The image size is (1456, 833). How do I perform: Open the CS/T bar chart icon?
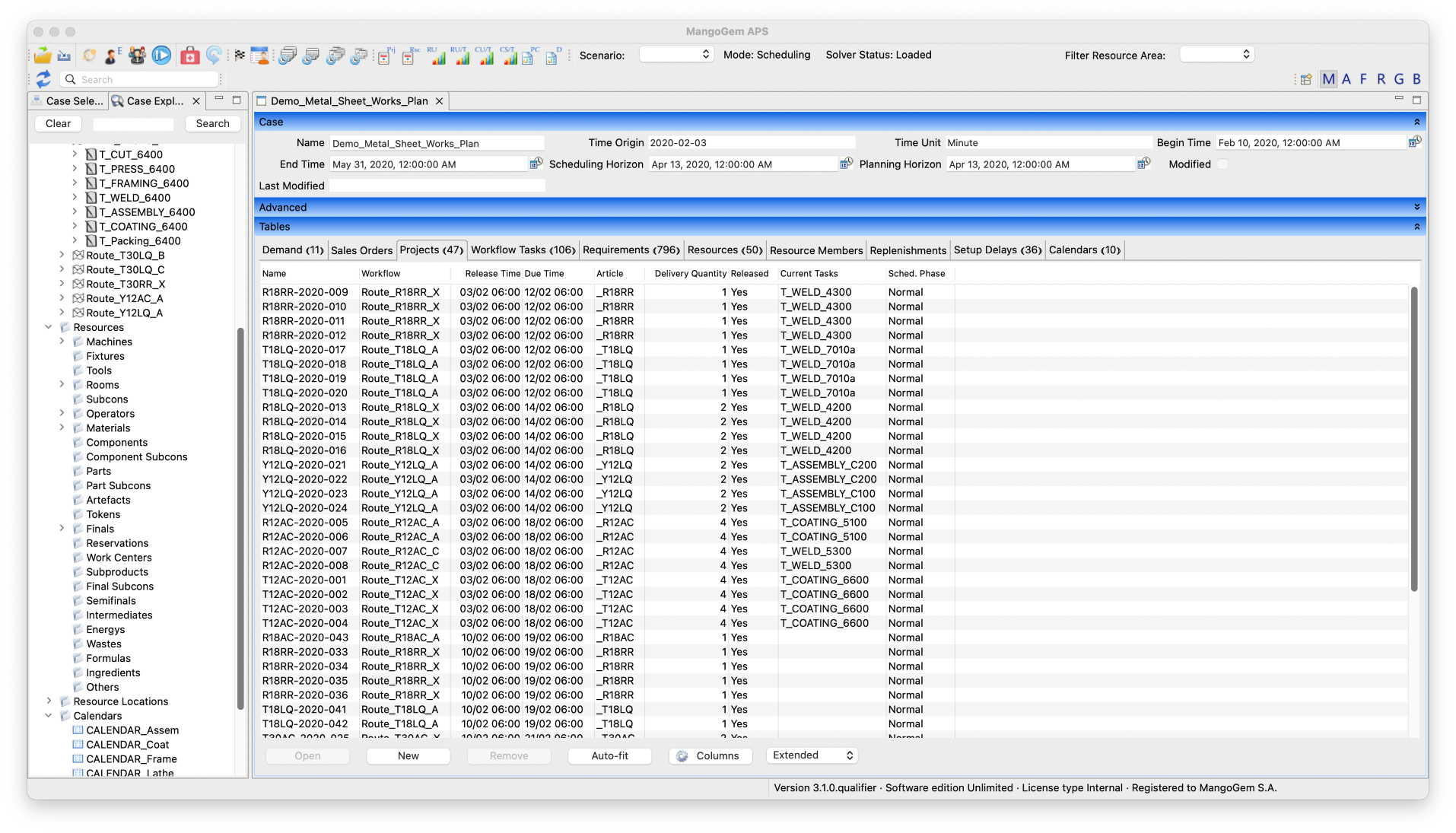[x=508, y=56]
